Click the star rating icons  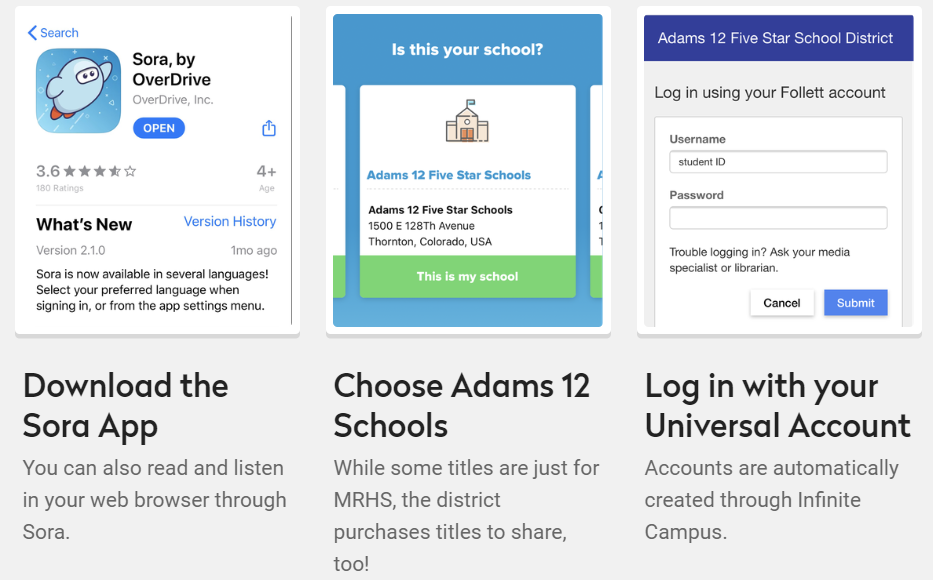100,171
